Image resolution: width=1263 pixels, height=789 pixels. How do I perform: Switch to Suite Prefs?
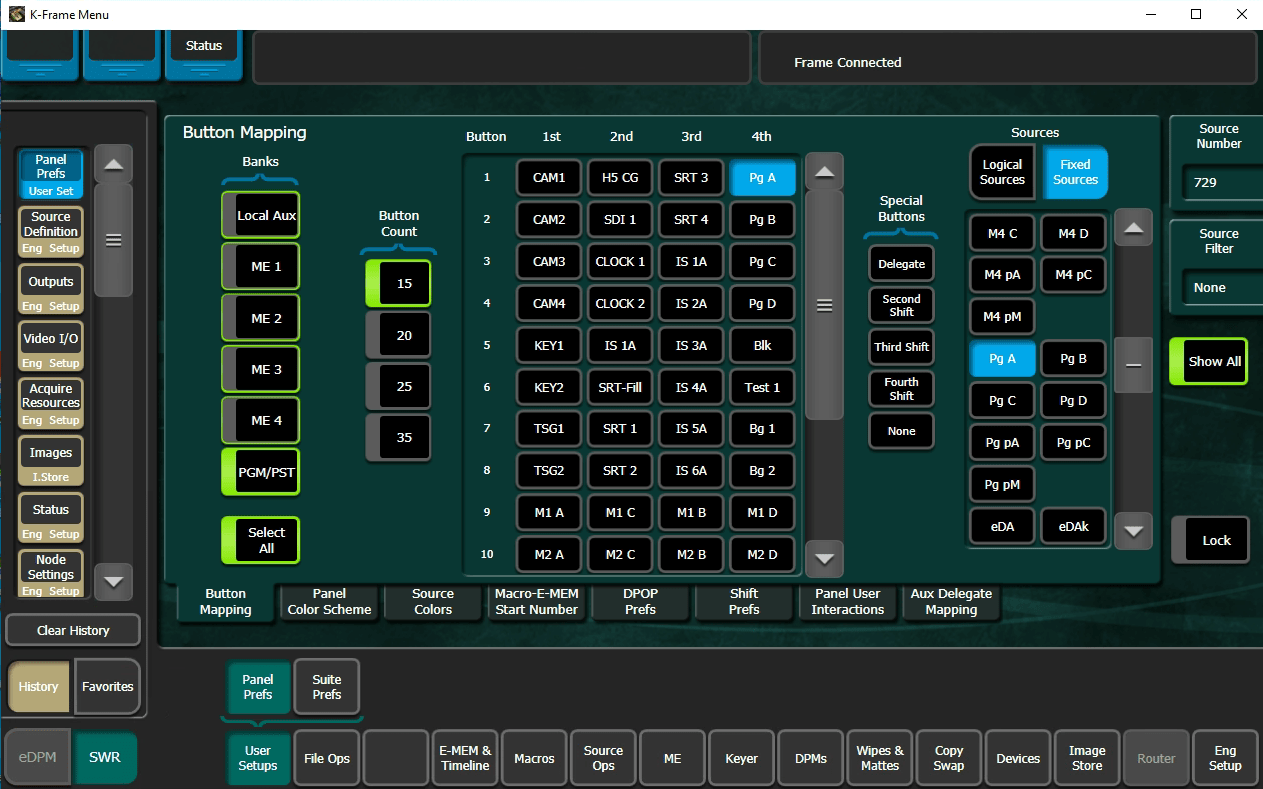coord(327,687)
